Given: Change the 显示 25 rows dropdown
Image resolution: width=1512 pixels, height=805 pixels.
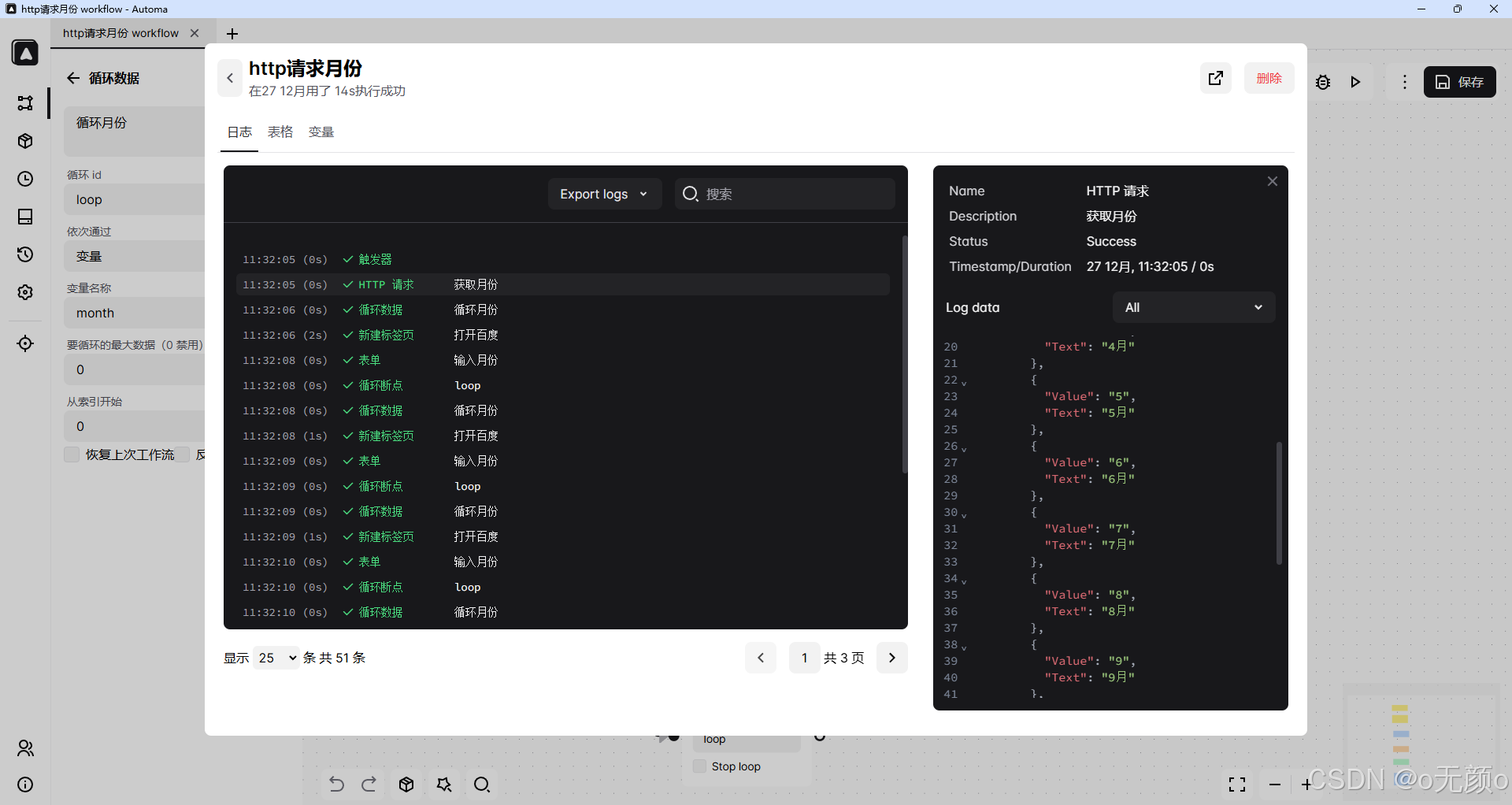Looking at the screenshot, I should click(276, 658).
